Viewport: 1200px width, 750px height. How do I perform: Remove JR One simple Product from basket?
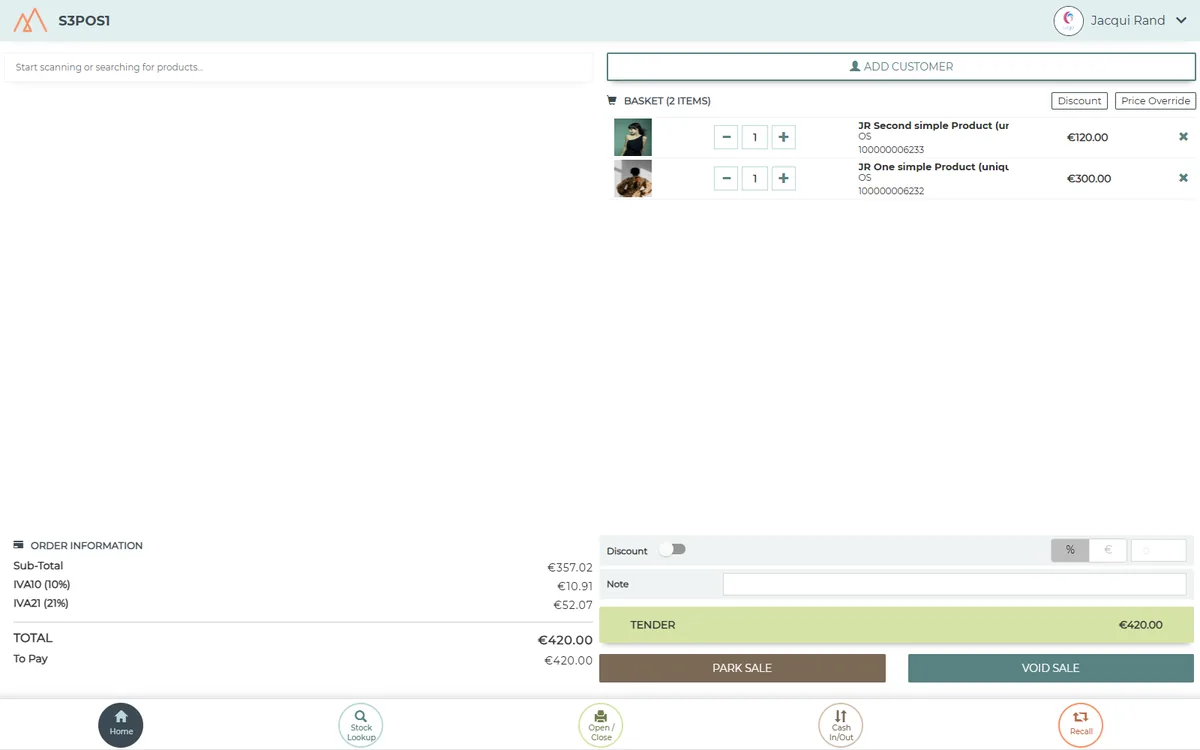click(x=1183, y=178)
